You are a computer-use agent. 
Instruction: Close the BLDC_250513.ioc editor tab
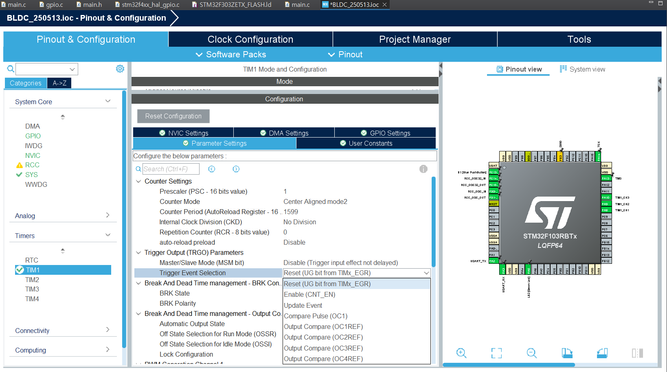(x=385, y=4)
